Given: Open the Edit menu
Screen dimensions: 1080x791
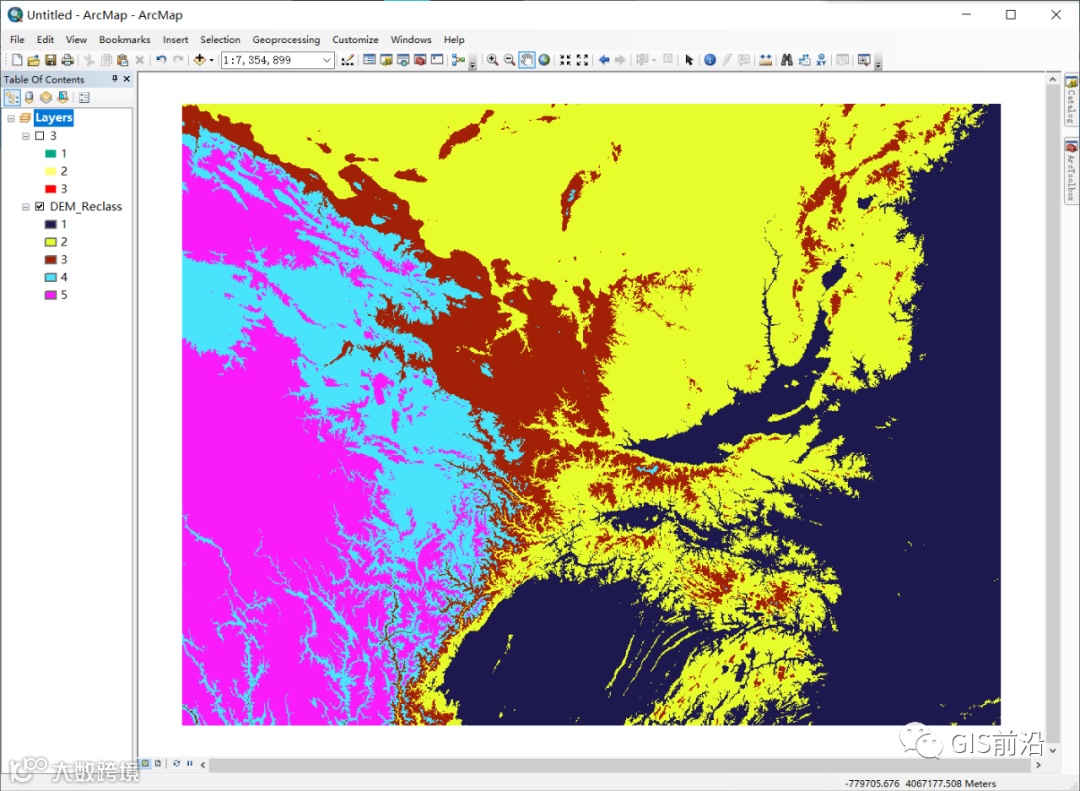Looking at the screenshot, I should click(45, 39).
